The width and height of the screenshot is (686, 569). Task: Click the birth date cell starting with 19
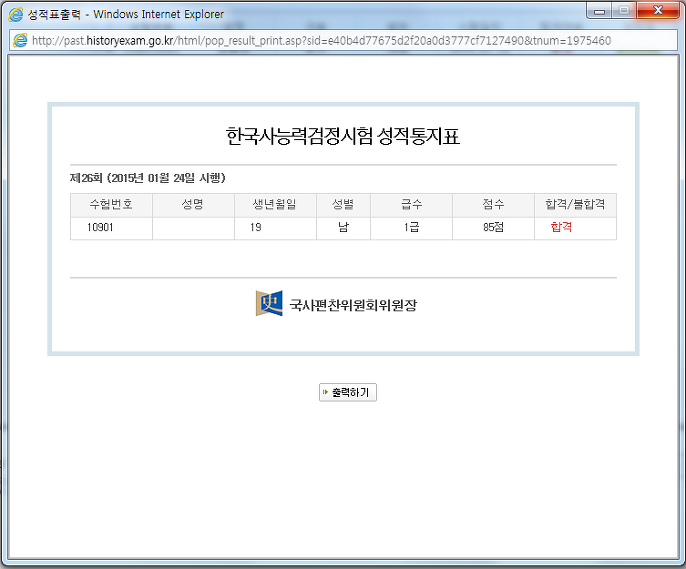[x=275, y=228]
